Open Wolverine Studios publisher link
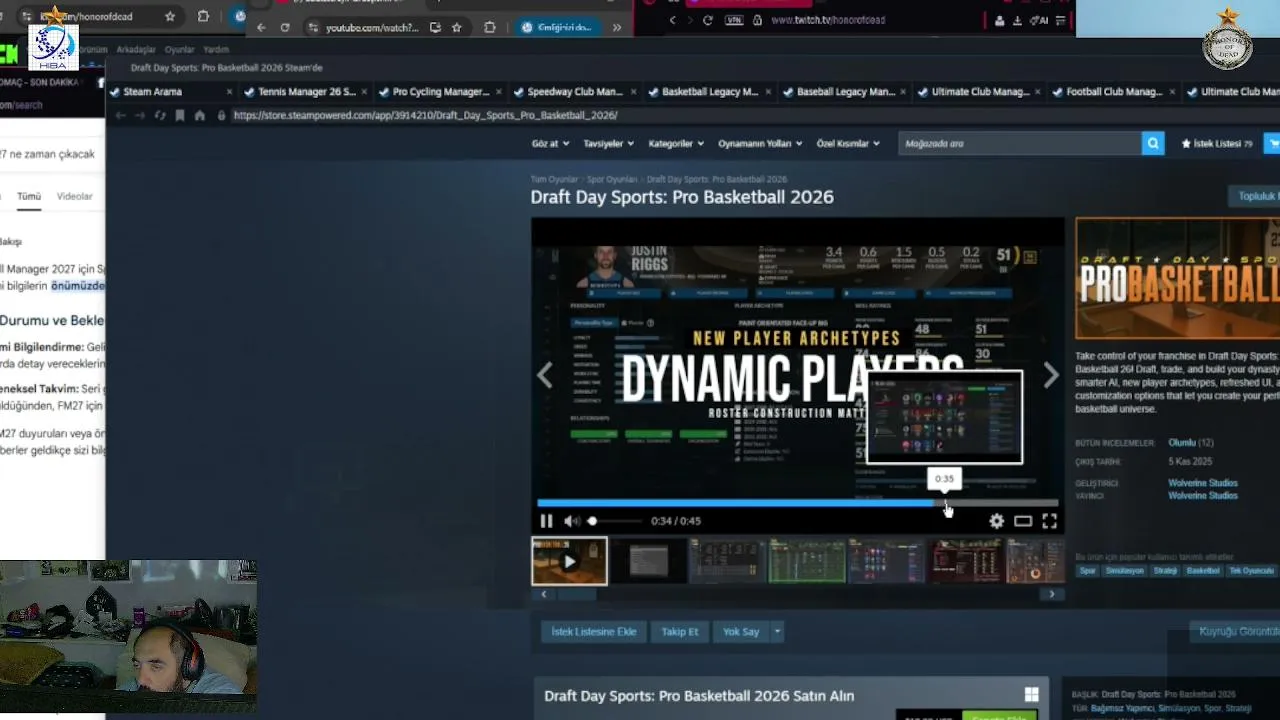The image size is (1280, 720). click(x=1203, y=496)
